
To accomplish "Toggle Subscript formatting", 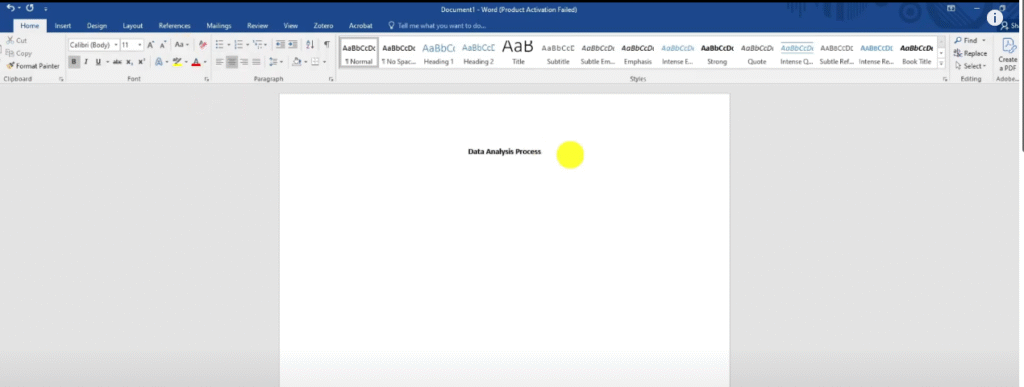I will [x=129, y=62].
